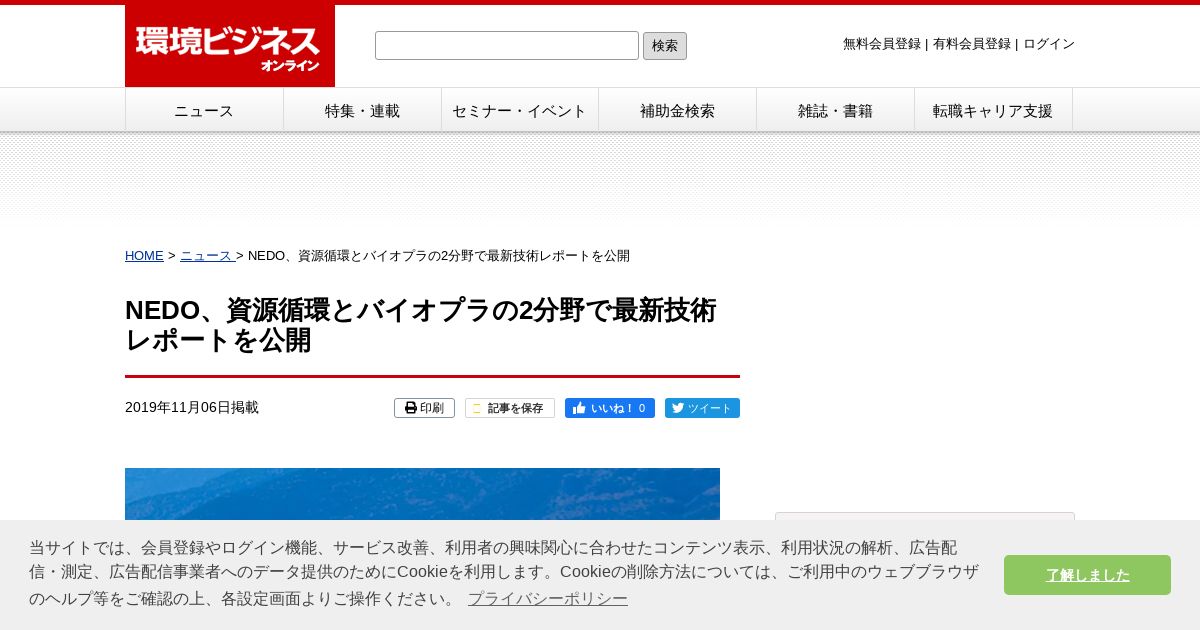The height and width of the screenshot is (630, 1200).
Task: Go to HOME breadcrumb link
Action: click(x=144, y=256)
